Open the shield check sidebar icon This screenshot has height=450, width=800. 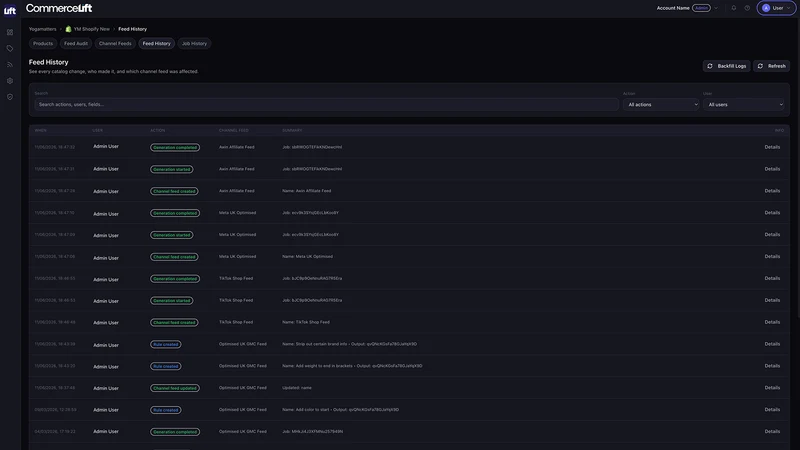coord(10,97)
